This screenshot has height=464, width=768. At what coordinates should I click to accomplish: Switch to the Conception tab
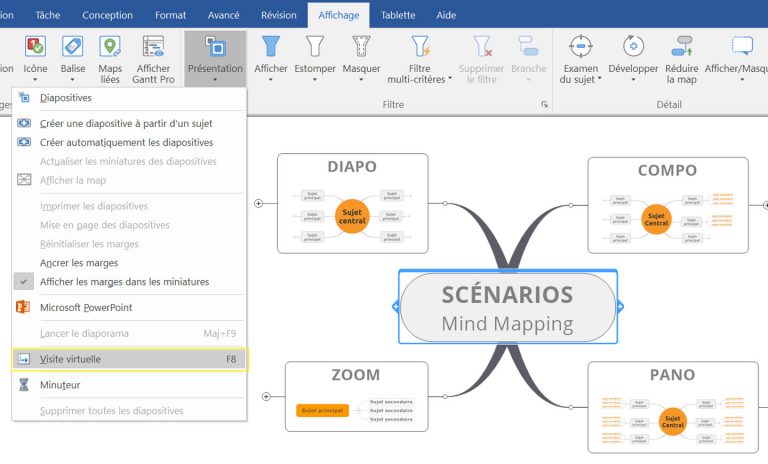pos(107,15)
